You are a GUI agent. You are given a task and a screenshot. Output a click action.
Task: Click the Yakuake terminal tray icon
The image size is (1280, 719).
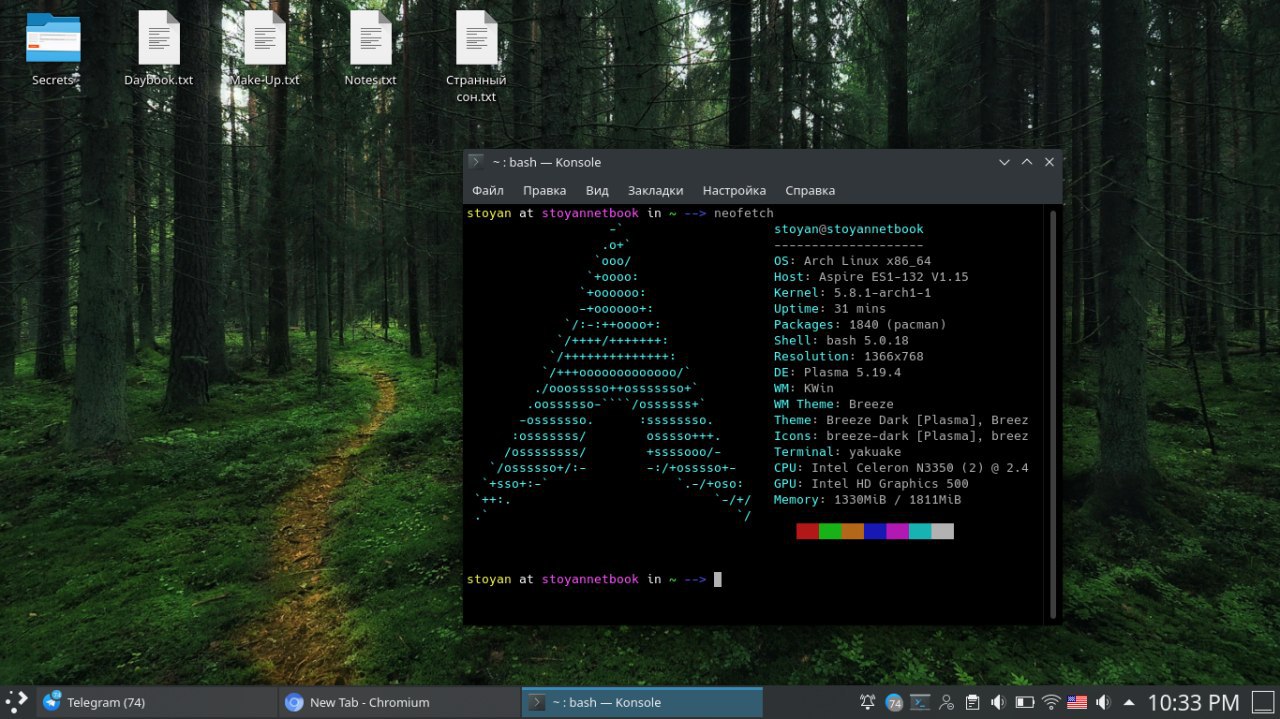pos(920,702)
